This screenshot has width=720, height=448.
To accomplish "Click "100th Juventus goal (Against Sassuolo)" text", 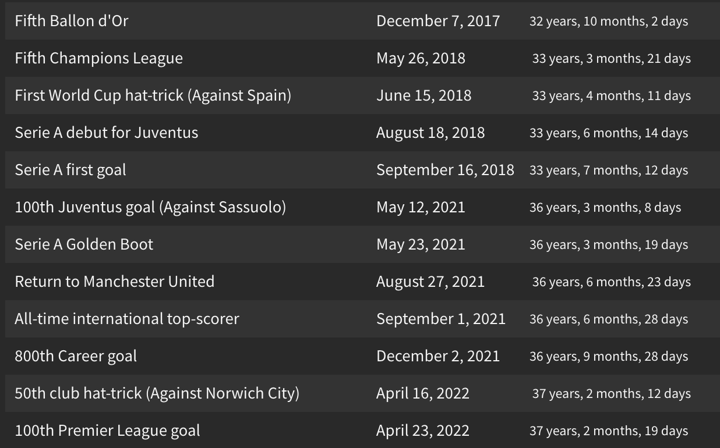I will click(x=150, y=207).
